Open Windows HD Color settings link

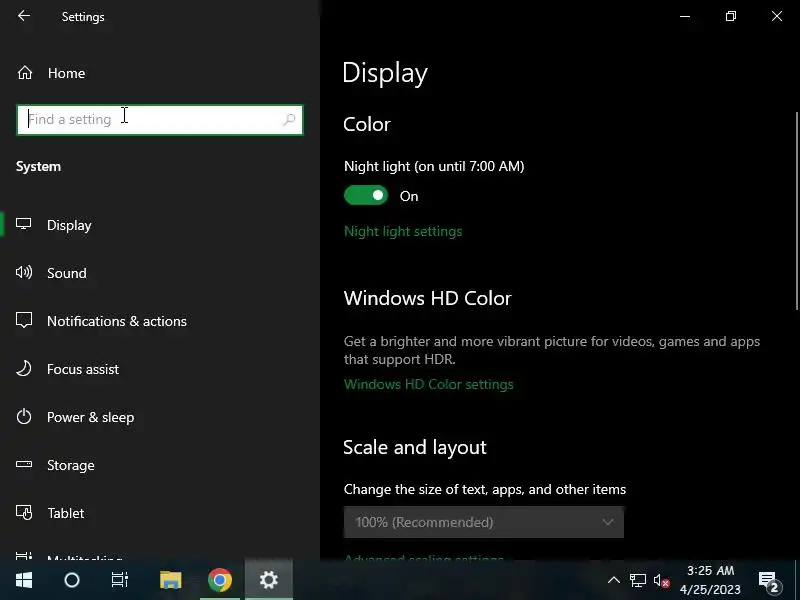429,384
